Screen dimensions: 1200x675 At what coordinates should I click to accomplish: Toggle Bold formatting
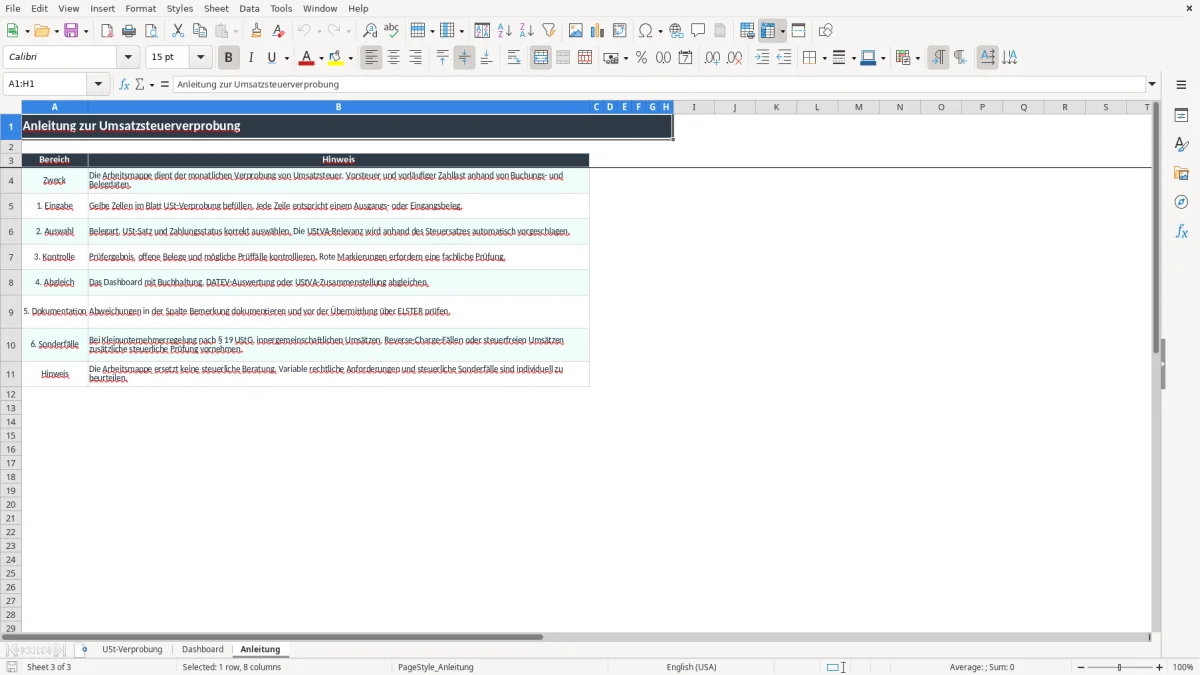pyautogui.click(x=229, y=58)
